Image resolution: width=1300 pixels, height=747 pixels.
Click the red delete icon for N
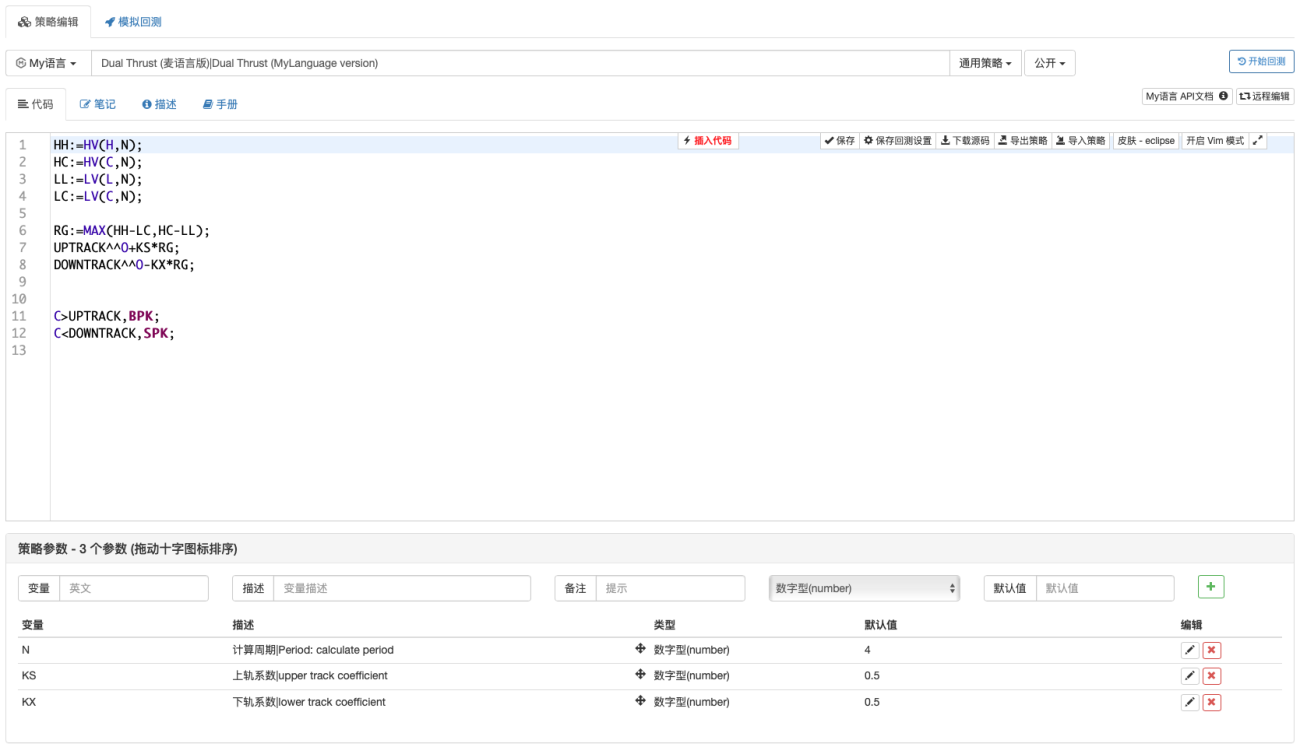click(1212, 650)
